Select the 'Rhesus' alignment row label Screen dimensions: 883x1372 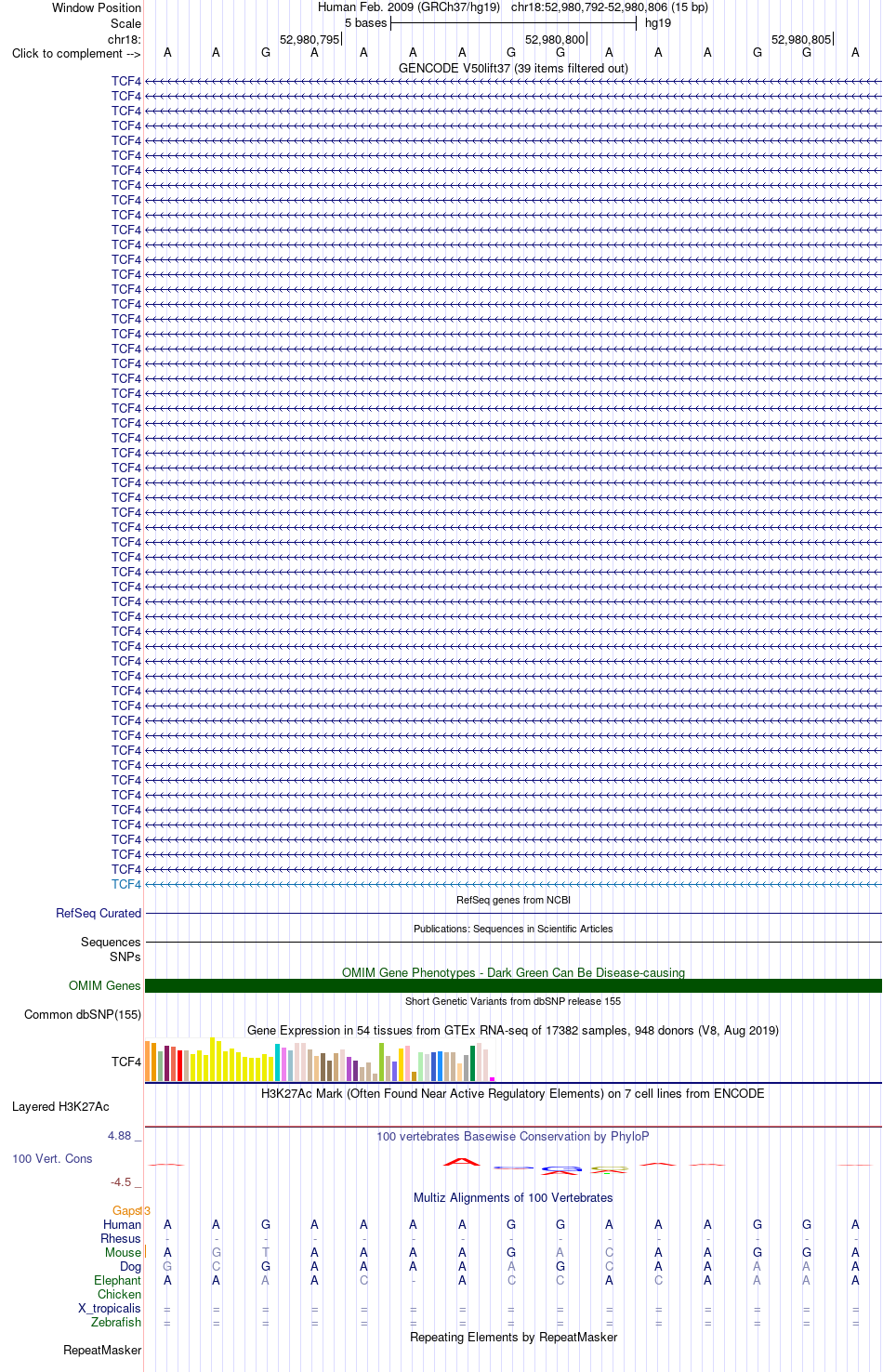tap(121, 1238)
